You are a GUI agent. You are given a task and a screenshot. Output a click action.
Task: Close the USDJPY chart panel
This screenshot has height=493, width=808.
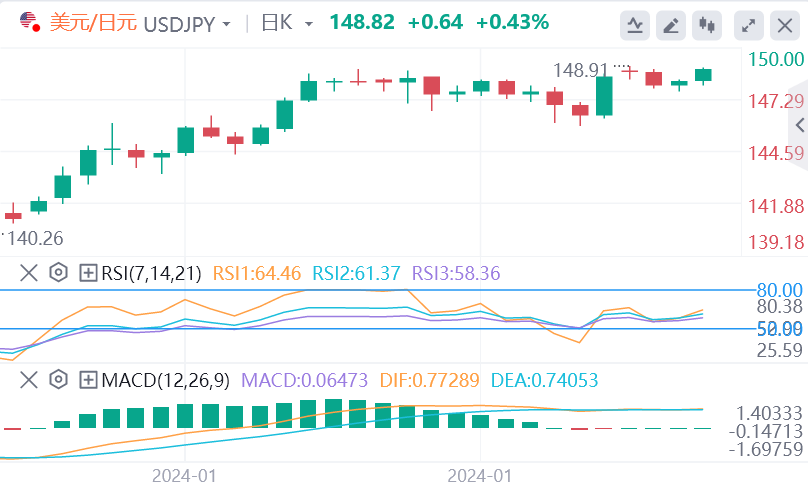click(x=783, y=24)
